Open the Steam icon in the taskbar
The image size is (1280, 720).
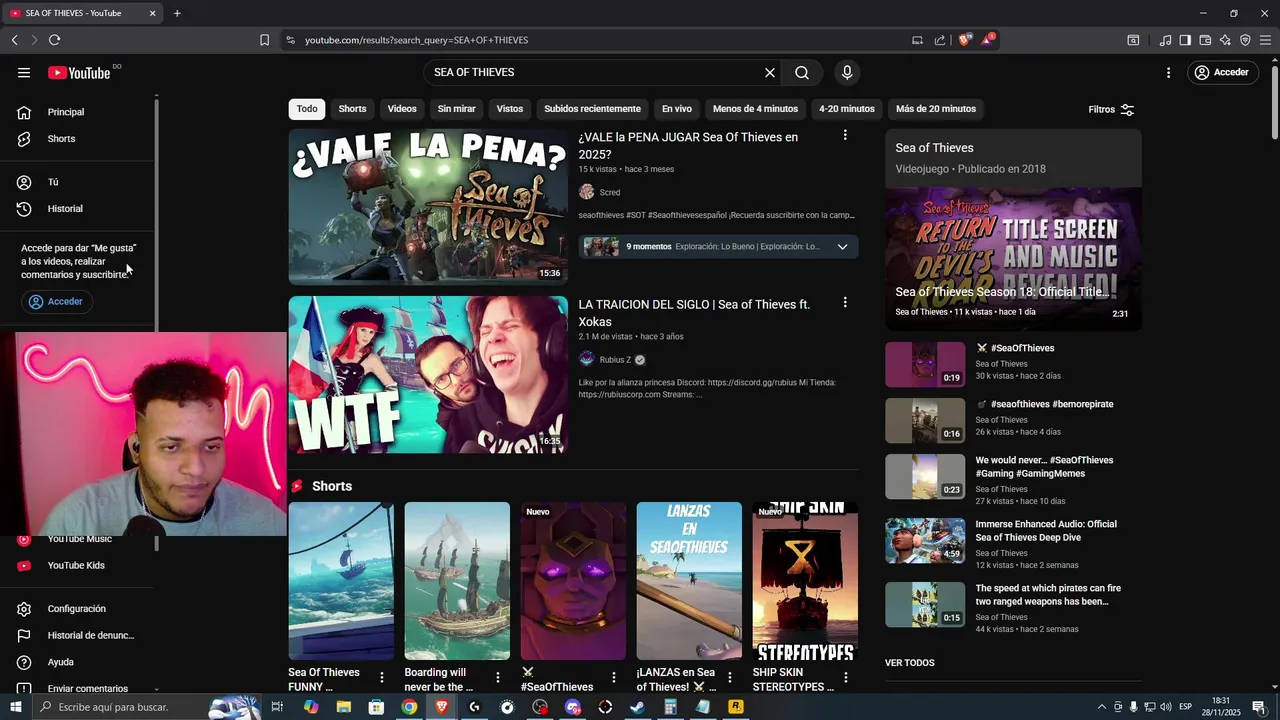coord(637,707)
